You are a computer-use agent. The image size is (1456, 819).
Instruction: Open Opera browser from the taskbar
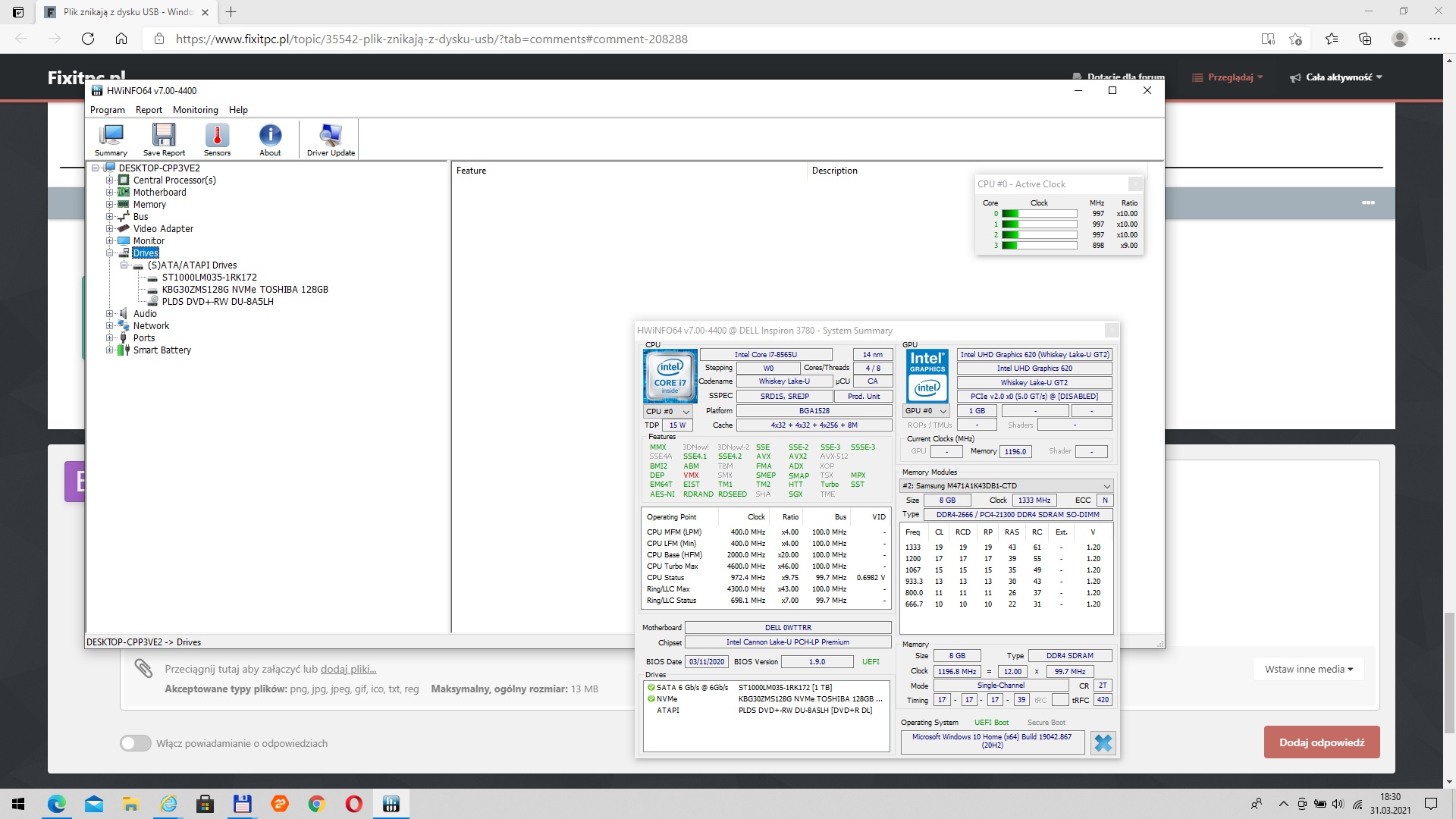point(353,804)
